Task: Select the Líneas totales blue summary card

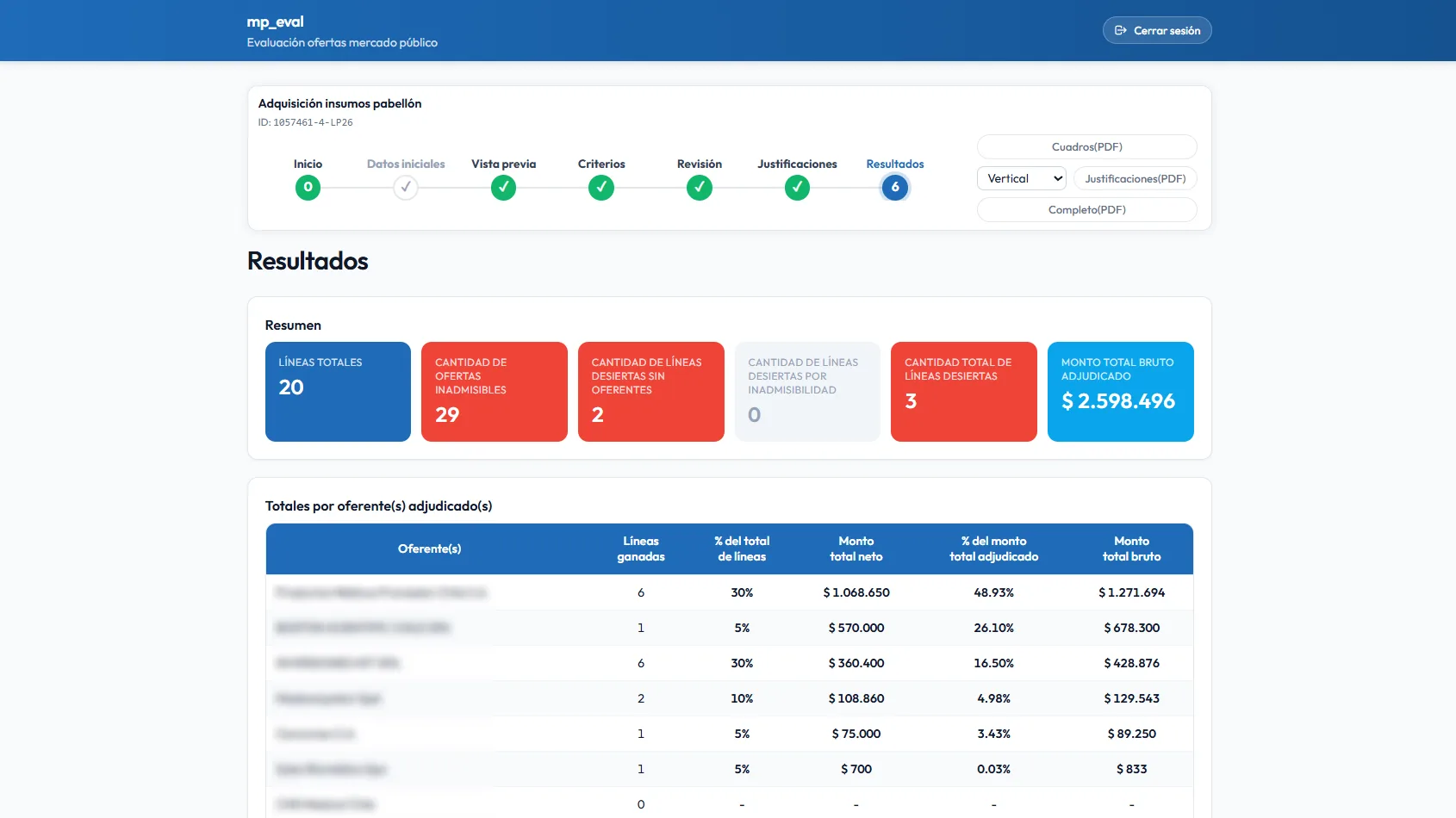Action: click(338, 392)
